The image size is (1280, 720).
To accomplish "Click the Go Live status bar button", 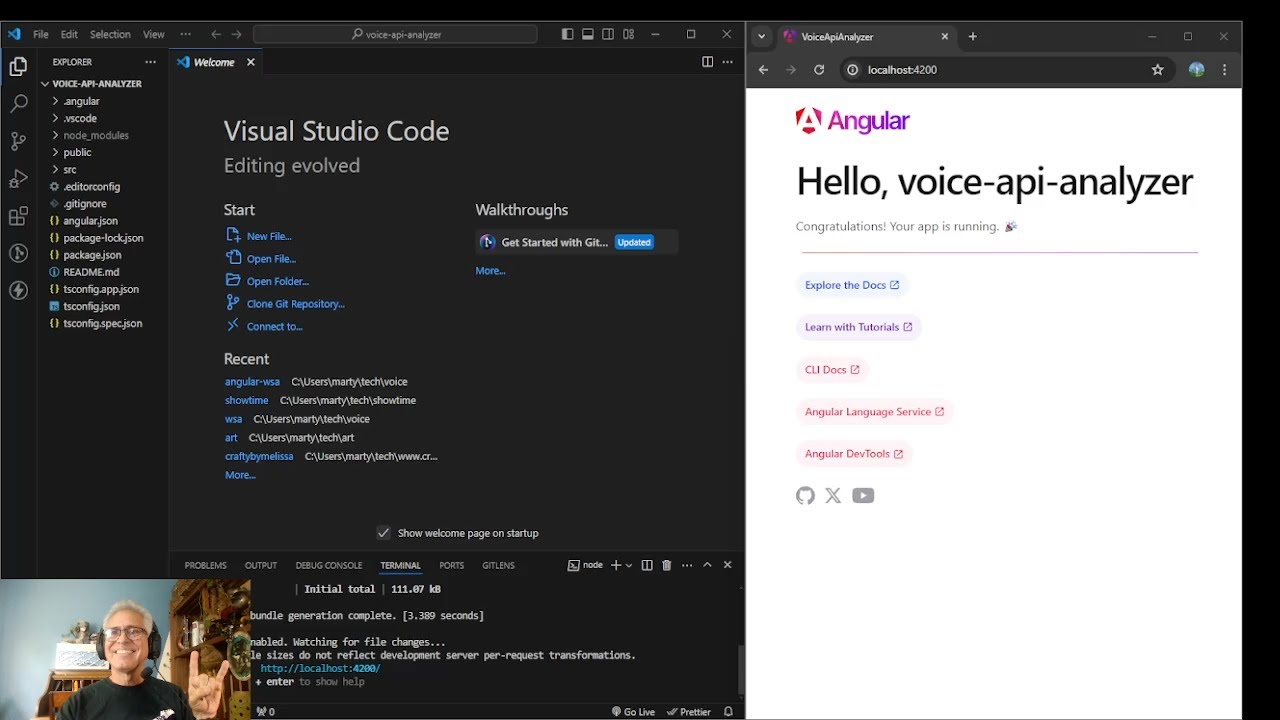I will (x=633, y=712).
